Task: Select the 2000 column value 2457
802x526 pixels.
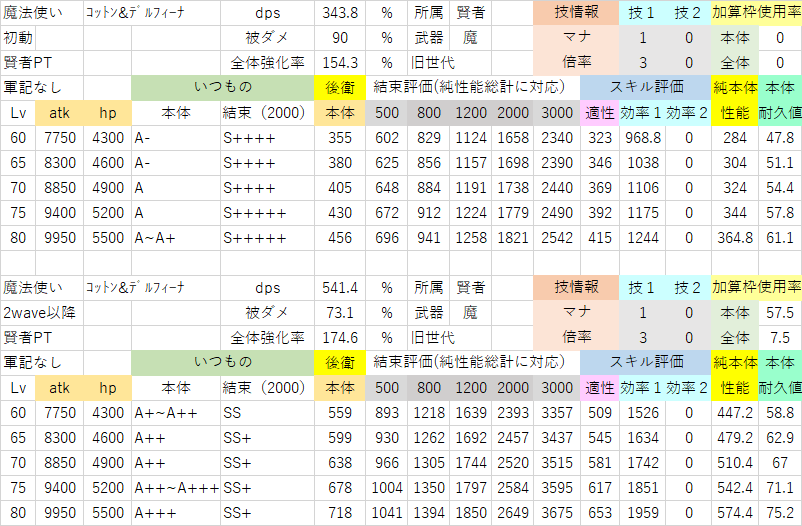Action: (513, 438)
